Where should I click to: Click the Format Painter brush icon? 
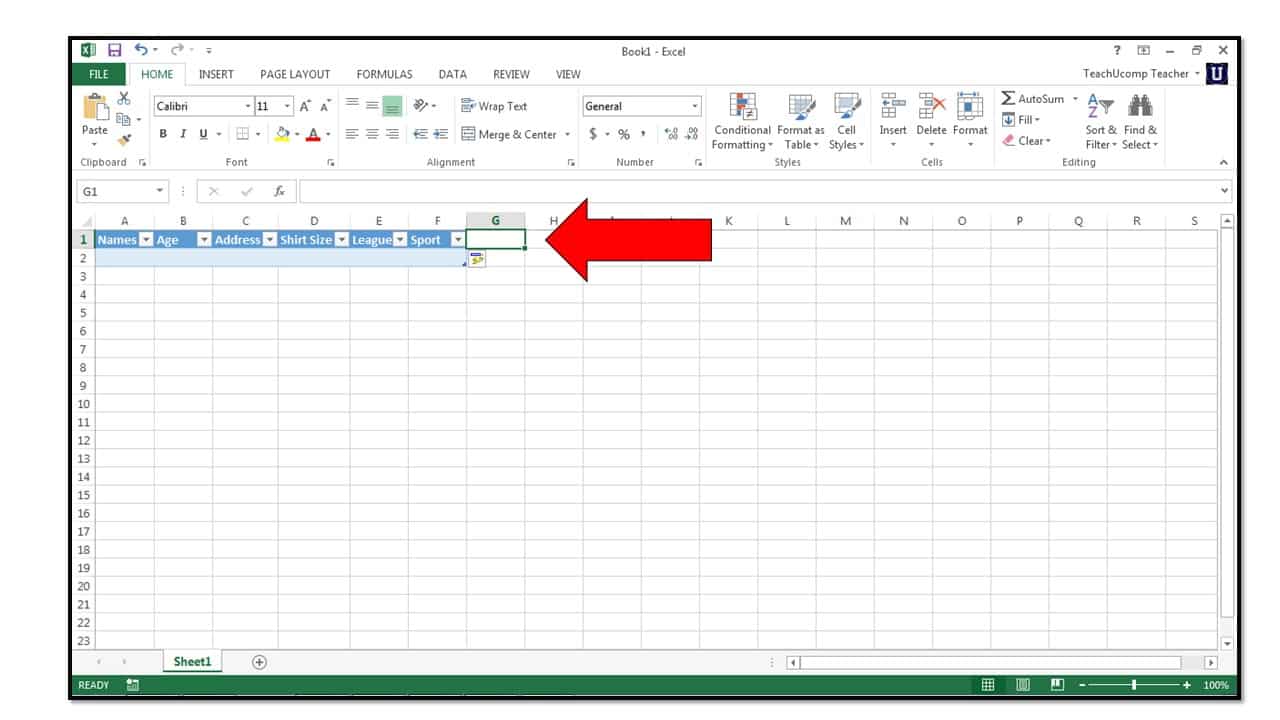pyautogui.click(x=125, y=141)
